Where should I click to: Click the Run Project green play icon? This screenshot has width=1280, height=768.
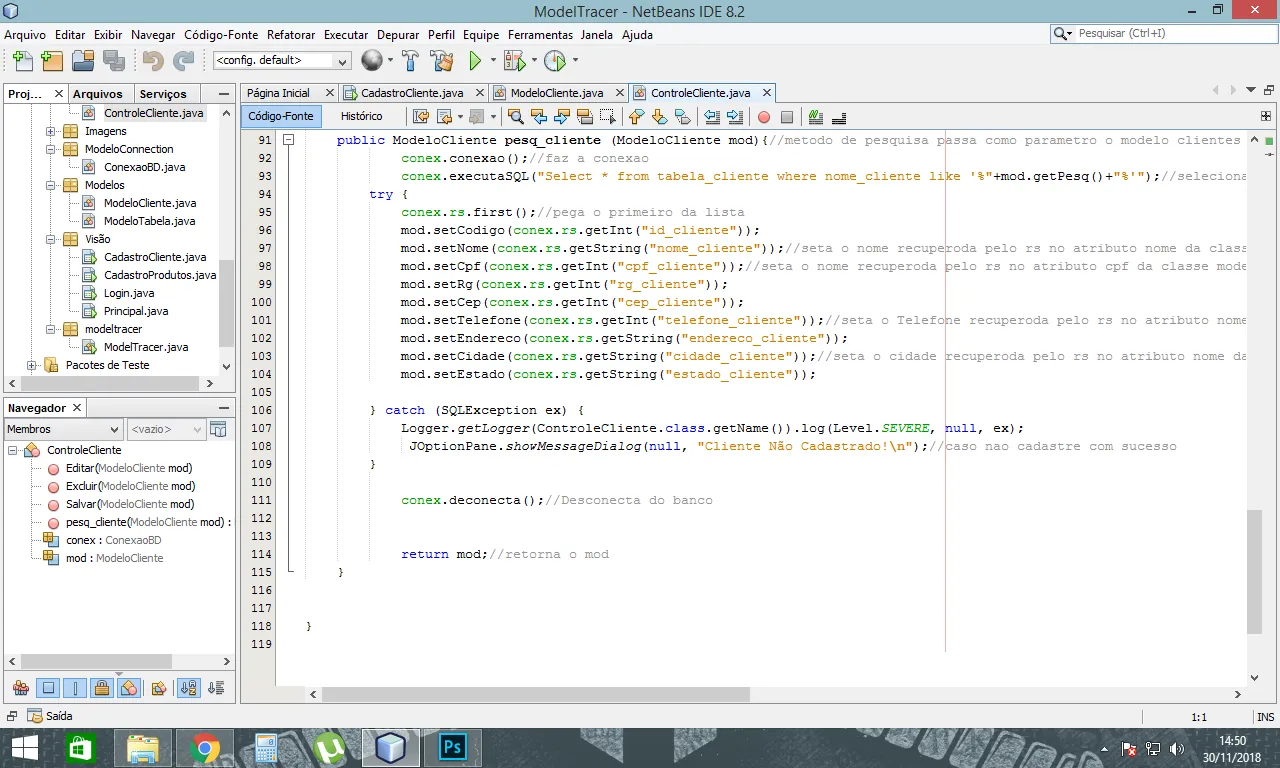click(476, 61)
